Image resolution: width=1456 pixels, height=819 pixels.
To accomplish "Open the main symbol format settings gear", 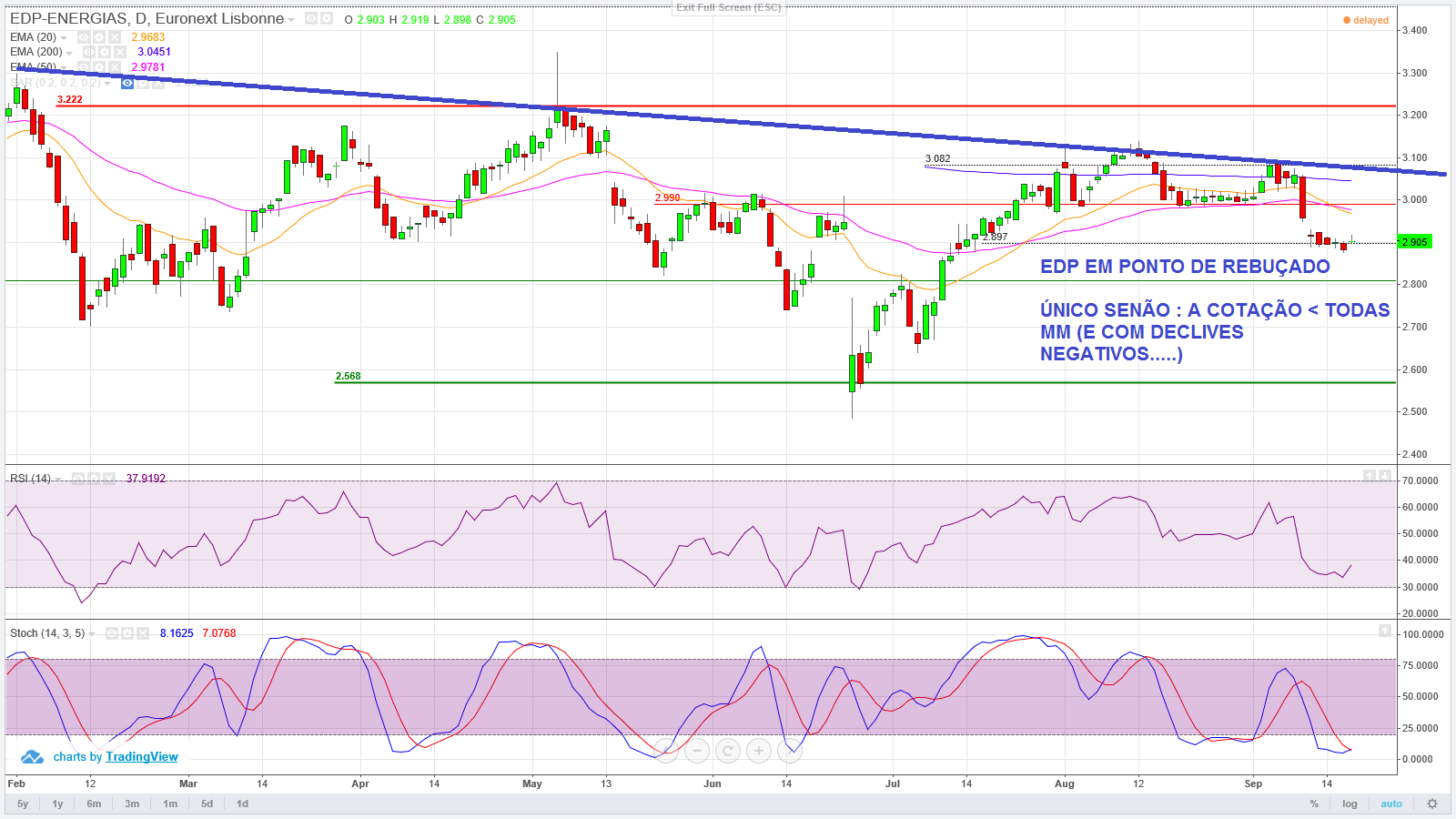I will pyautogui.click(x=326, y=19).
